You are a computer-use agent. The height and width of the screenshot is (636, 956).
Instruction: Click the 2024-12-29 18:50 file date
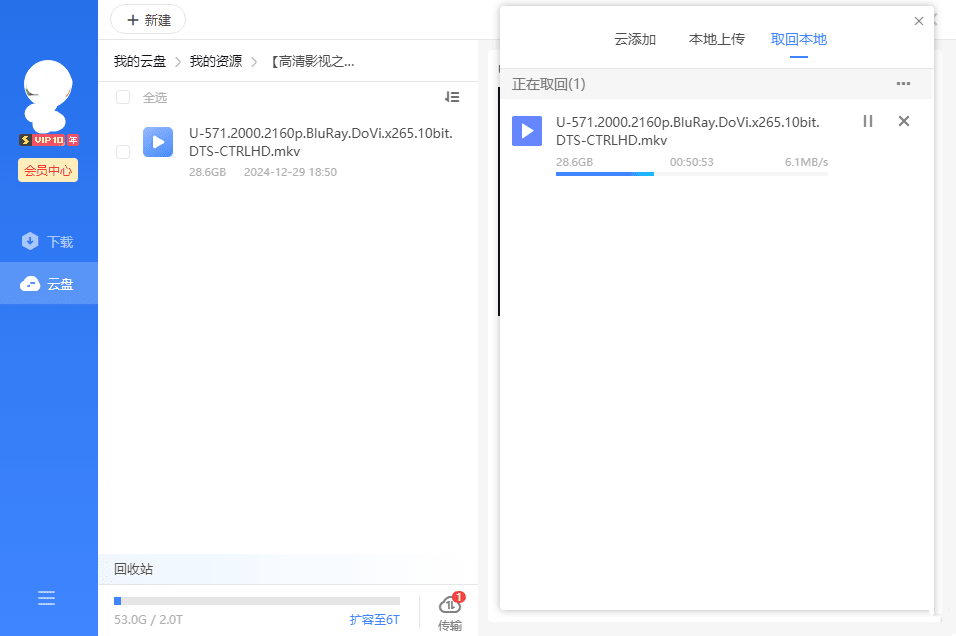click(x=290, y=172)
